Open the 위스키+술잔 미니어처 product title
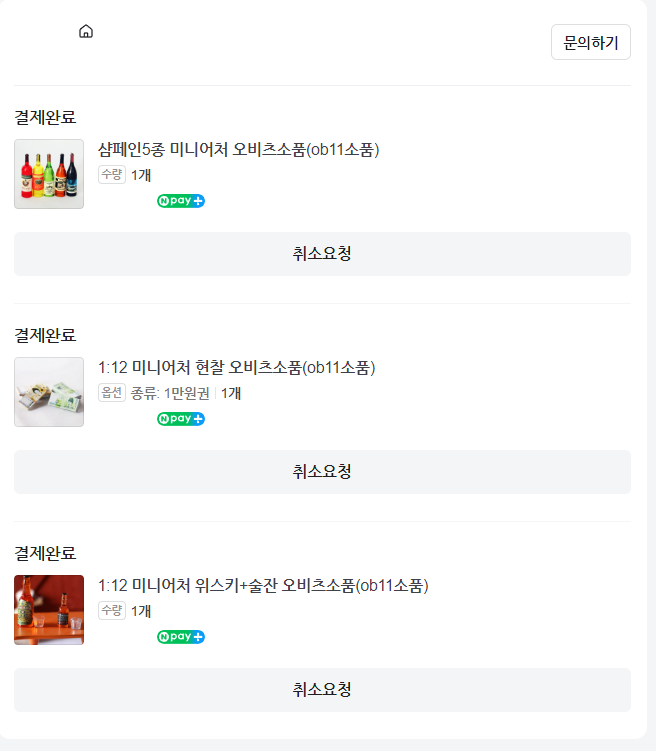The width and height of the screenshot is (656, 751). coord(263,586)
